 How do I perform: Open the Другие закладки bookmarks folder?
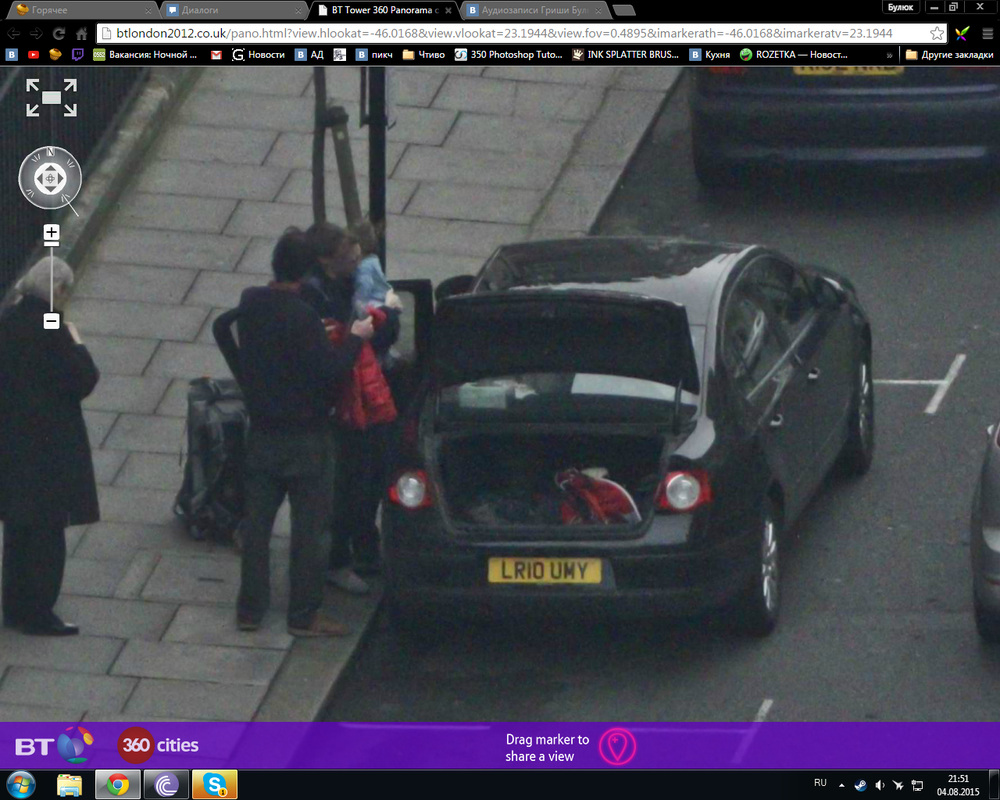tap(948, 55)
